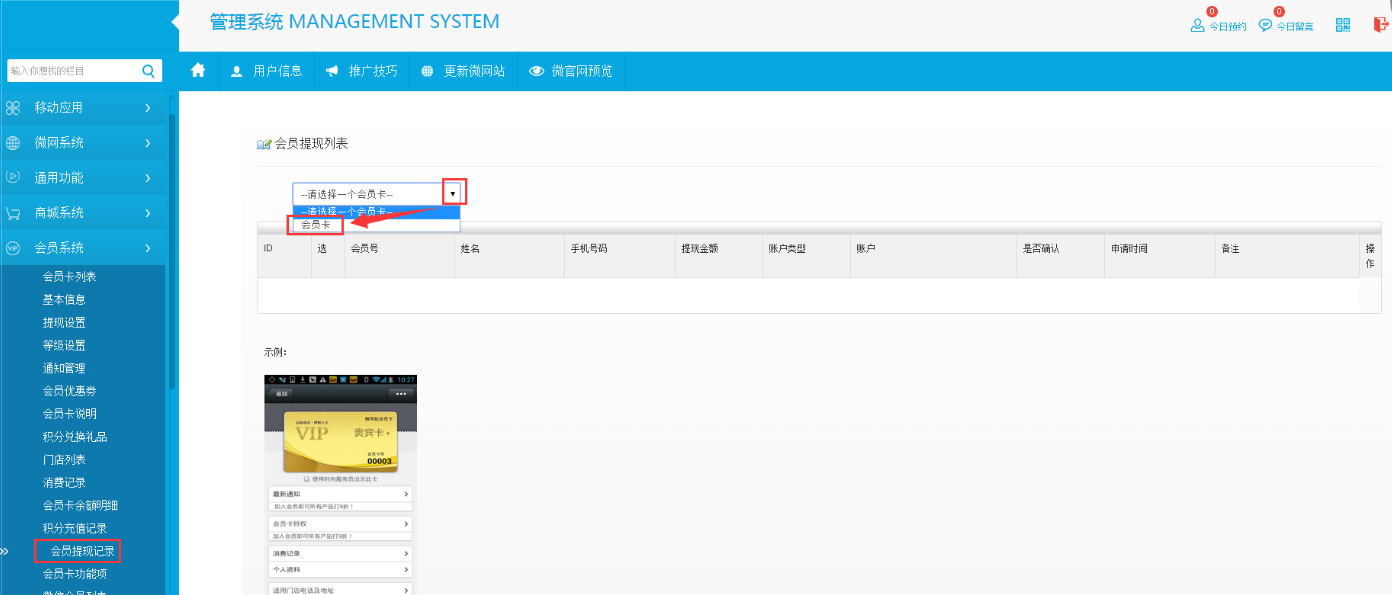Click 微官网预览 preview button
This screenshot has width=1392, height=595.
pyautogui.click(x=571, y=71)
